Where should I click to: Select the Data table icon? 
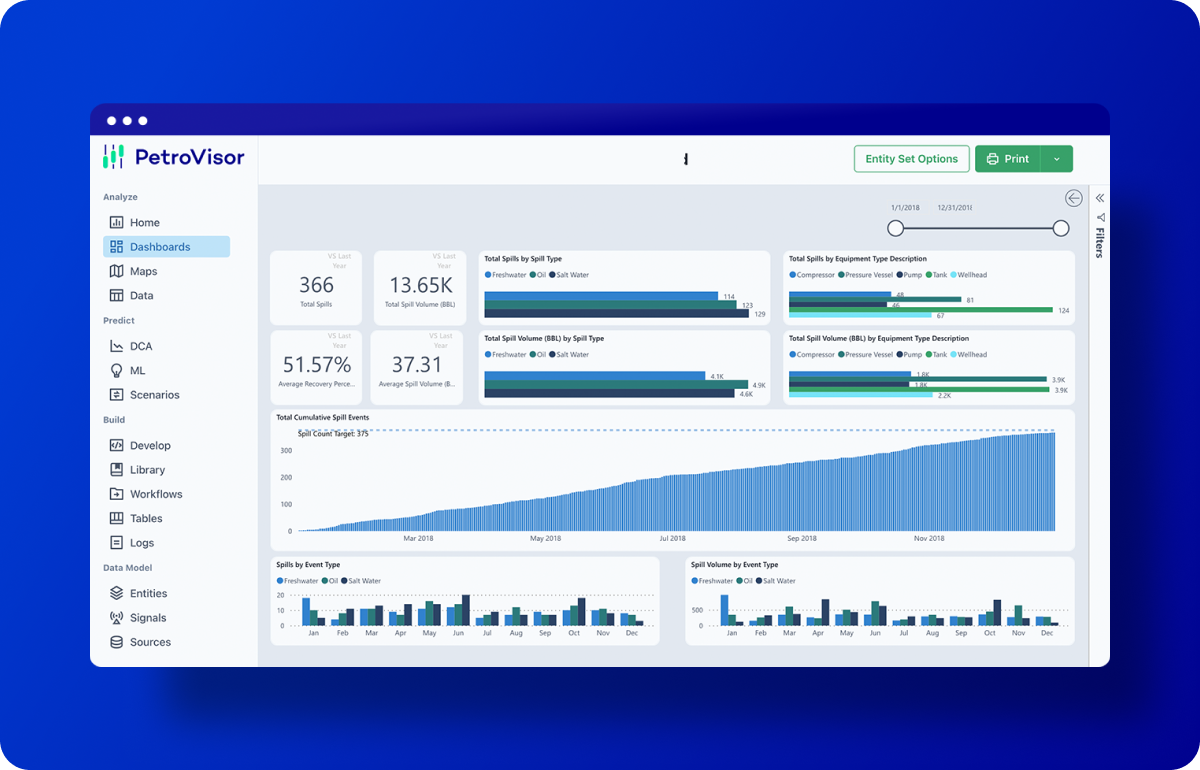pos(116,296)
